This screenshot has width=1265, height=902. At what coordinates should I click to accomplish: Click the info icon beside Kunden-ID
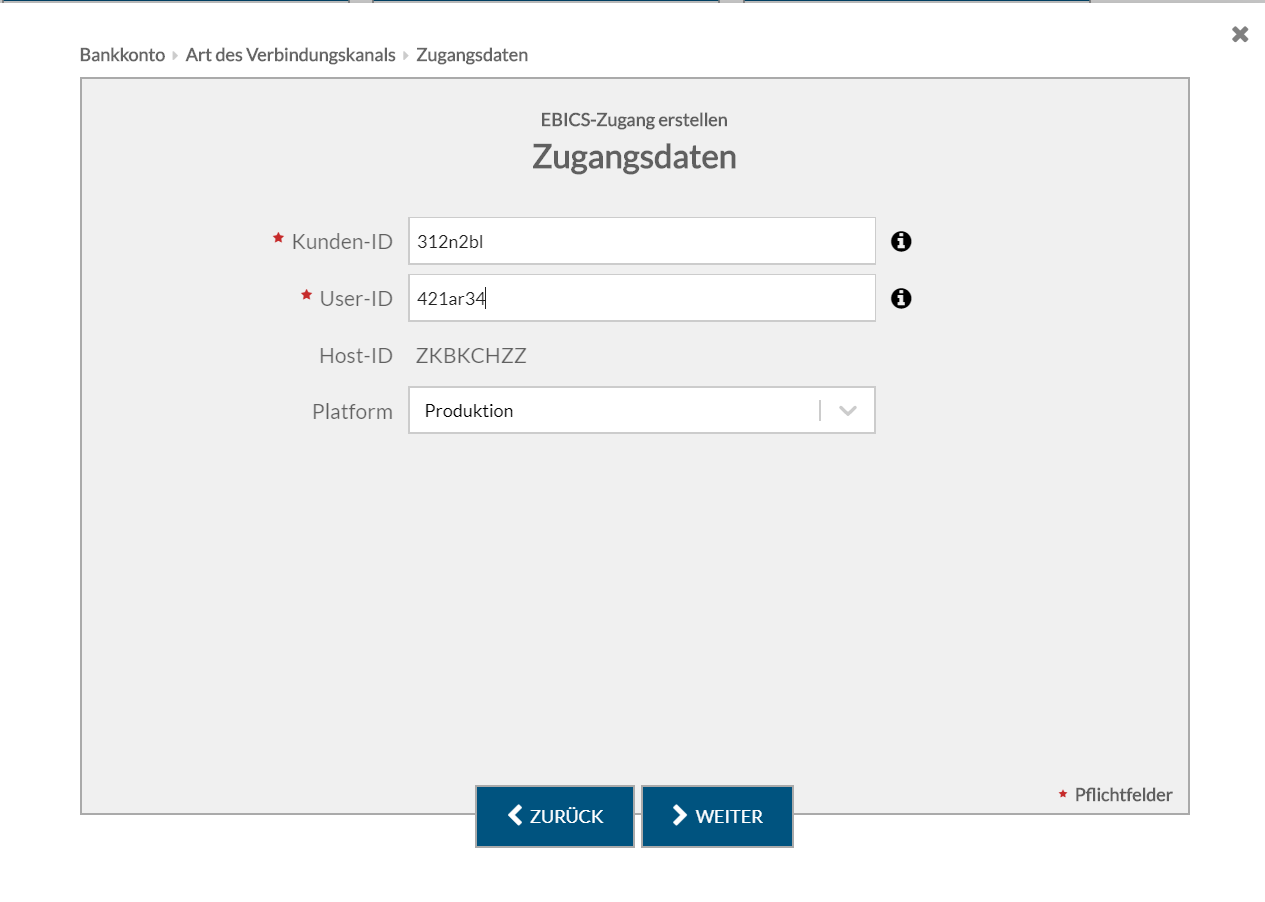coord(901,241)
